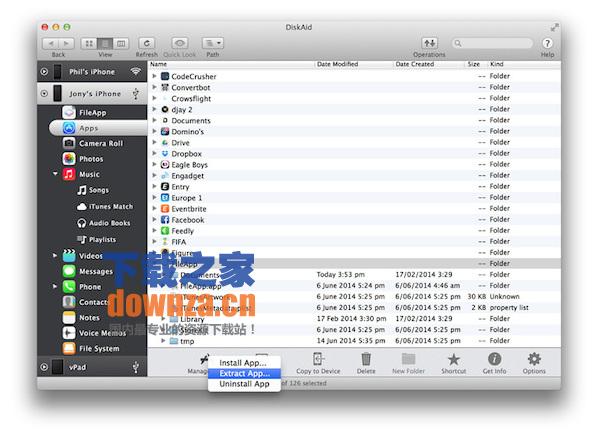Expand the FIFA folder
Screen dimensions: 600x430
154,241
